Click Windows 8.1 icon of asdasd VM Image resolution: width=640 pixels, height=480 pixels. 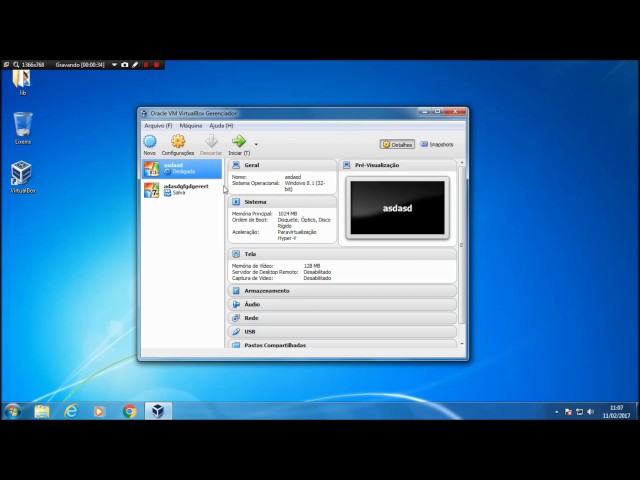pyautogui.click(x=151, y=169)
